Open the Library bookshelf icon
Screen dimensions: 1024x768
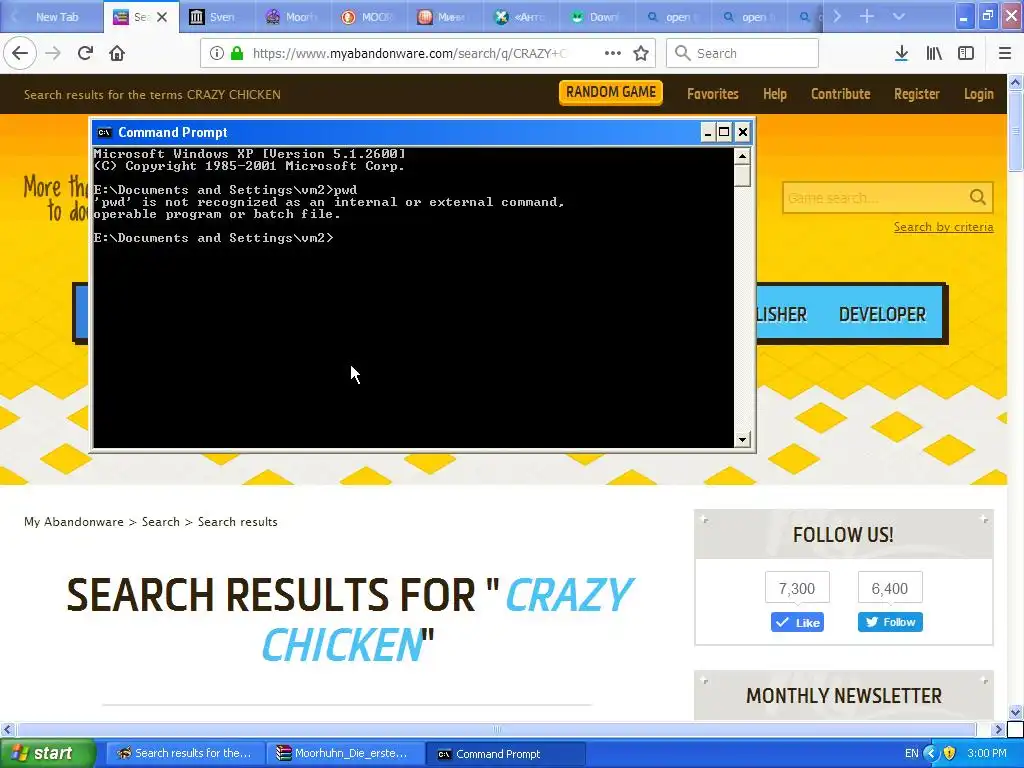934,53
